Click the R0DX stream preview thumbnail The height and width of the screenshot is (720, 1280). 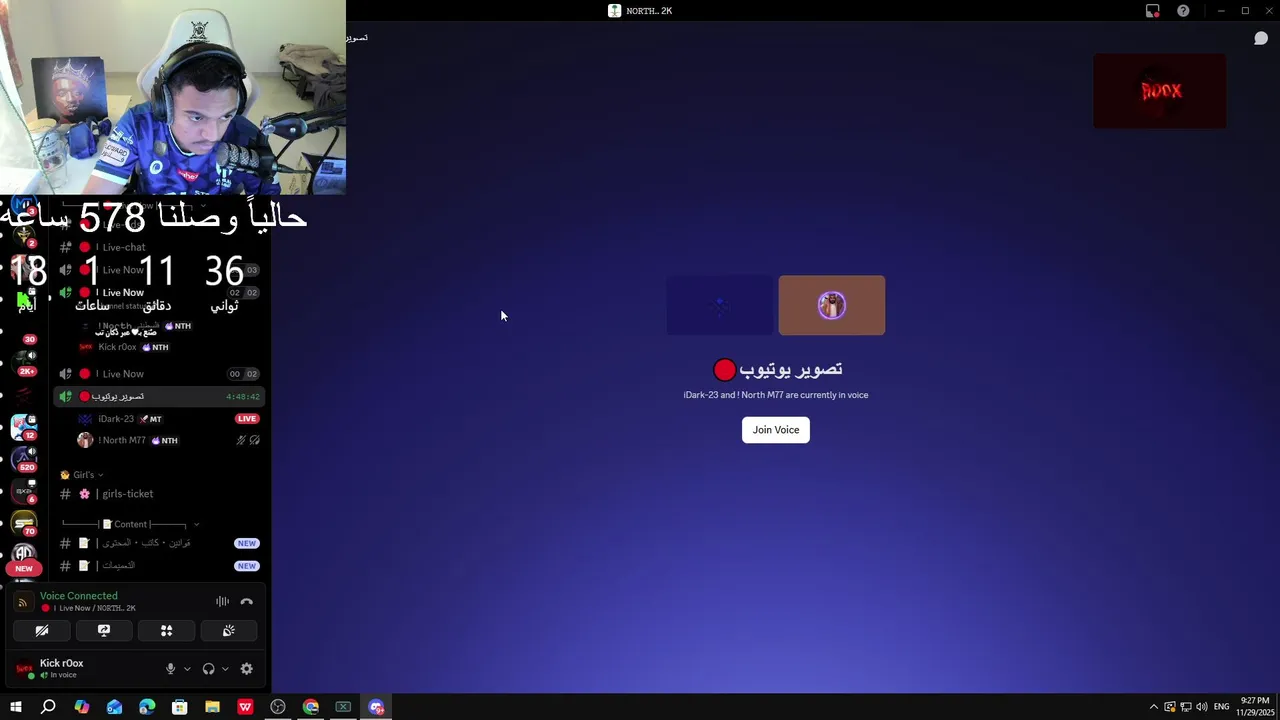1159,91
